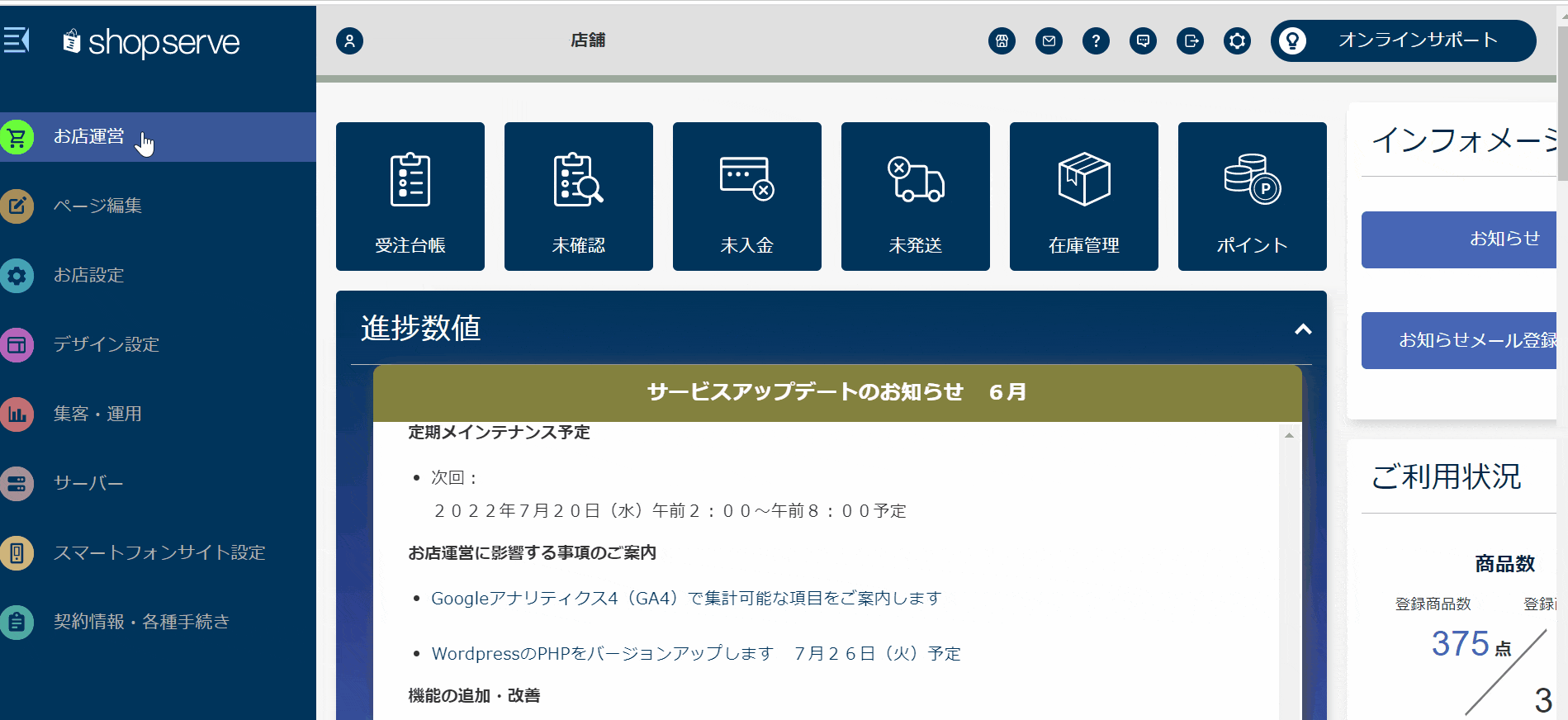Collapse the sidebar with the hamburger icon
The height and width of the screenshot is (720, 1568).
coord(16,40)
